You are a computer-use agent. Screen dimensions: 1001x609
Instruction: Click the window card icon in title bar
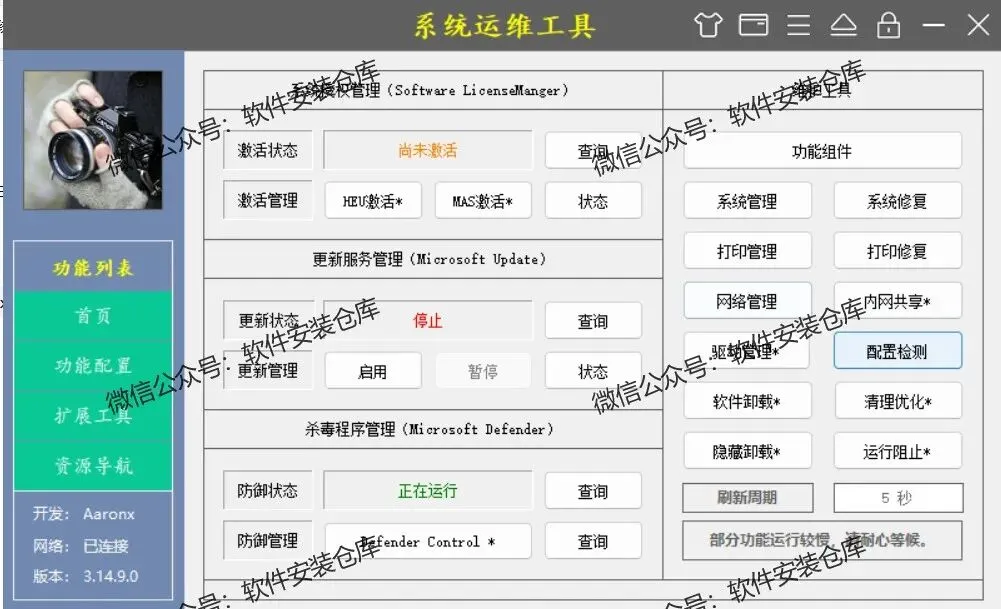753,25
